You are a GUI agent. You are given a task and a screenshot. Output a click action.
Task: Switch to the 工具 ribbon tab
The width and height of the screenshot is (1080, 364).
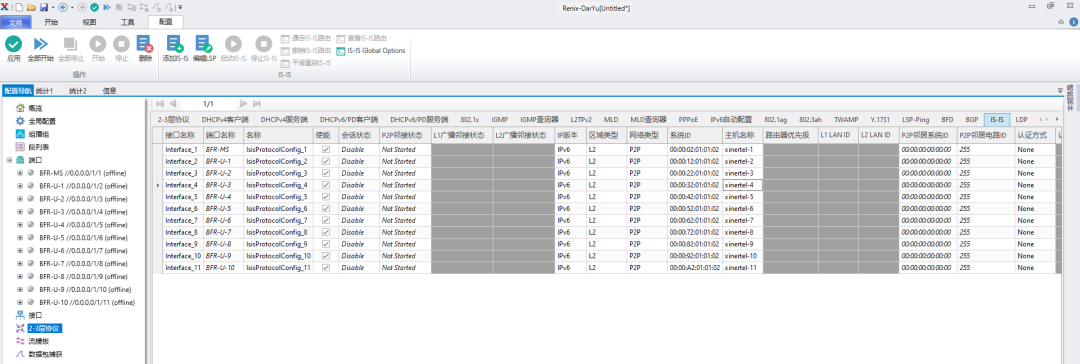click(x=128, y=22)
